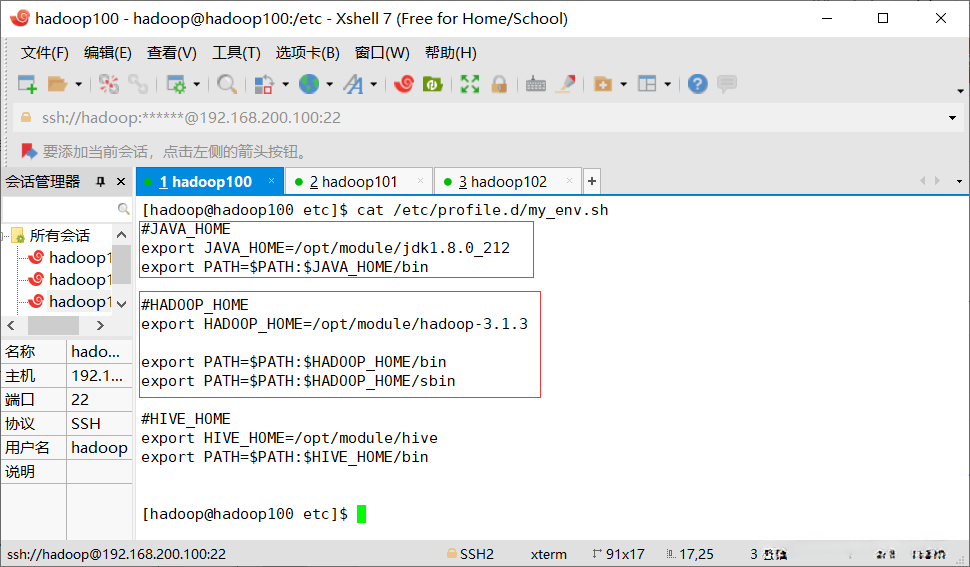
Task: Switch to the 3 hadoop102 tab
Action: pos(508,182)
